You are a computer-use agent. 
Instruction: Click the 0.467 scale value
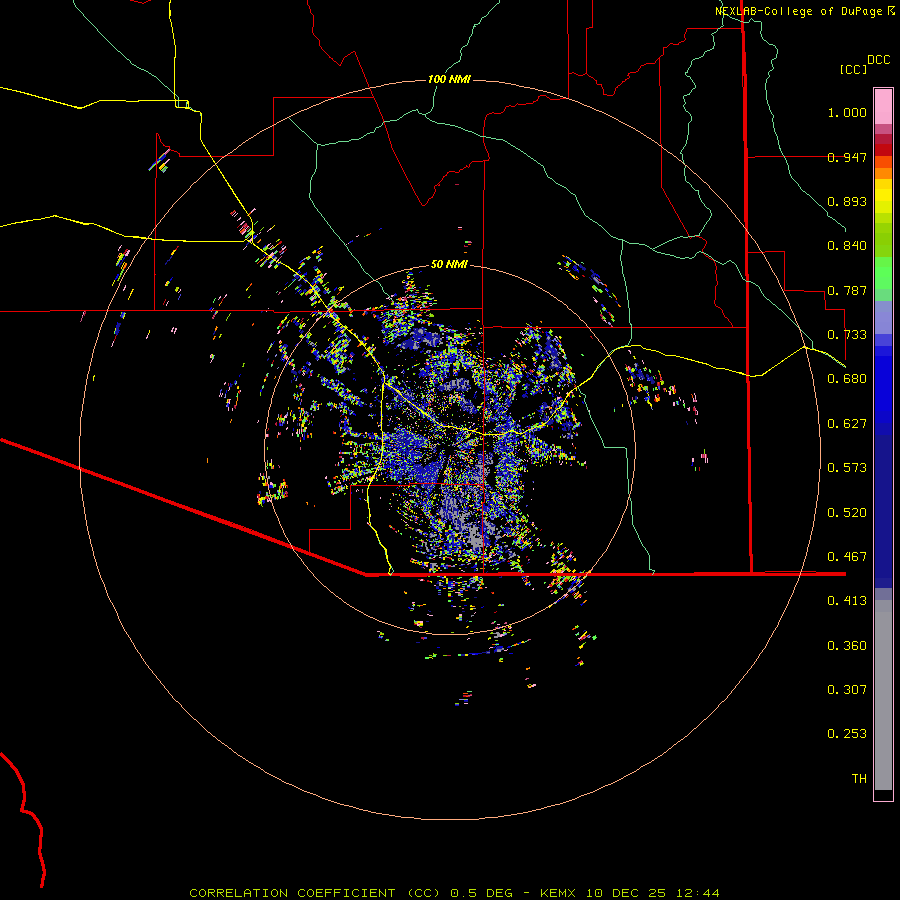point(847,557)
